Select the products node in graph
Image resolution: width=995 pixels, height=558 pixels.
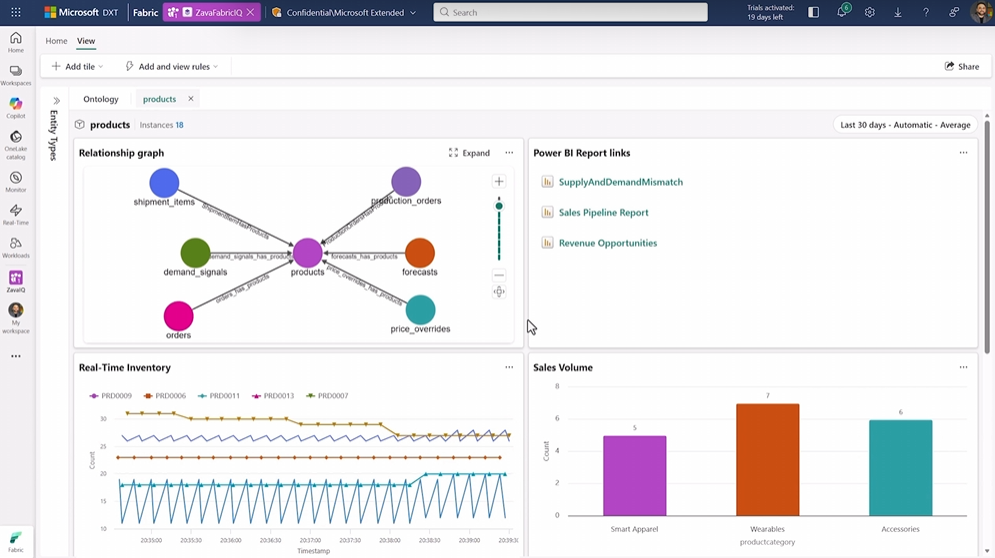(308, 253)
